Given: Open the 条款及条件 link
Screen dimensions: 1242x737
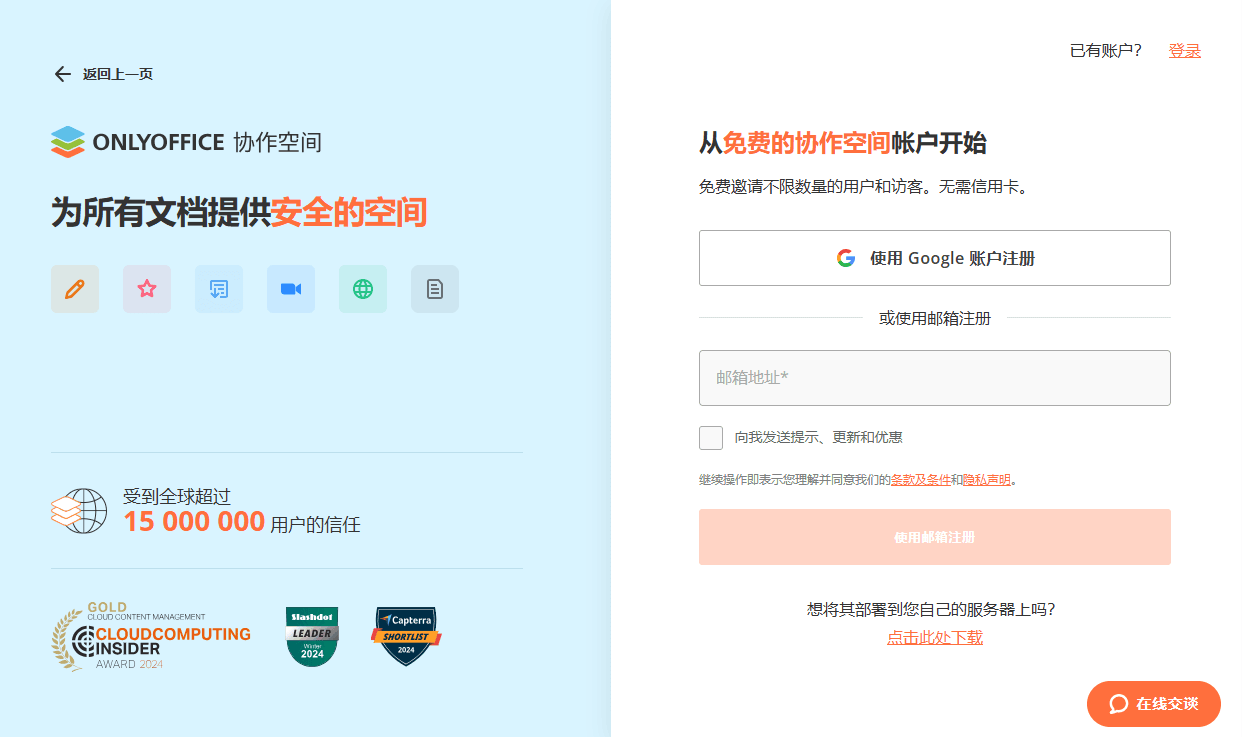Looking at the screenshot, I should tap(921, 480).
